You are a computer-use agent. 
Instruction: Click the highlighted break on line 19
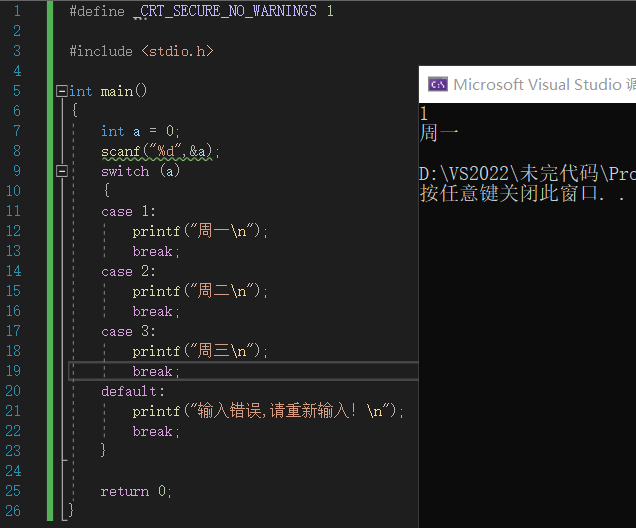tap(156, 371)
